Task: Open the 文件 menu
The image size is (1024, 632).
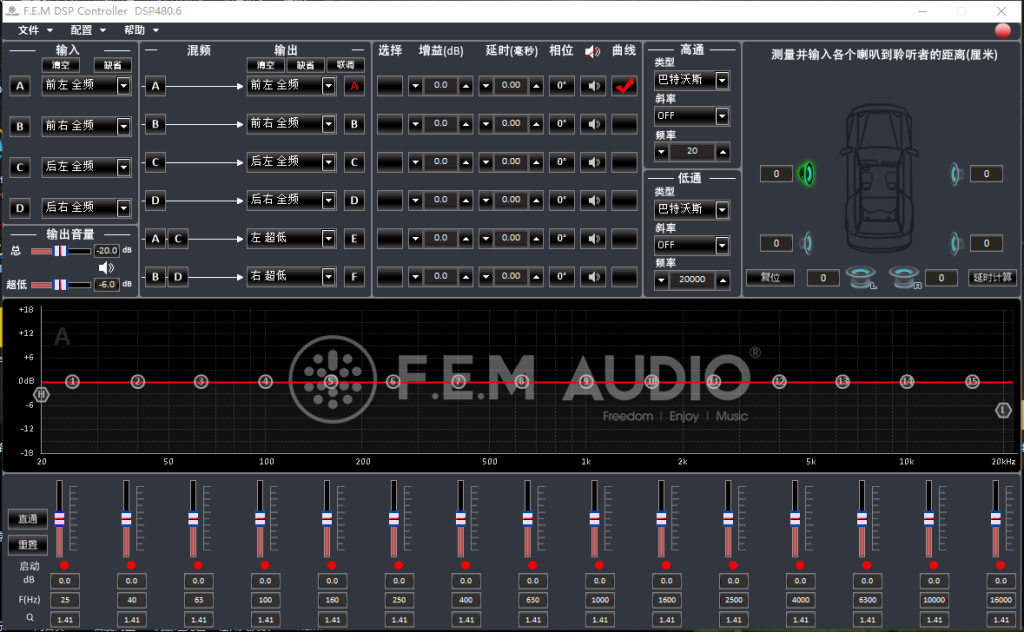Action: [x=35, y=30]
